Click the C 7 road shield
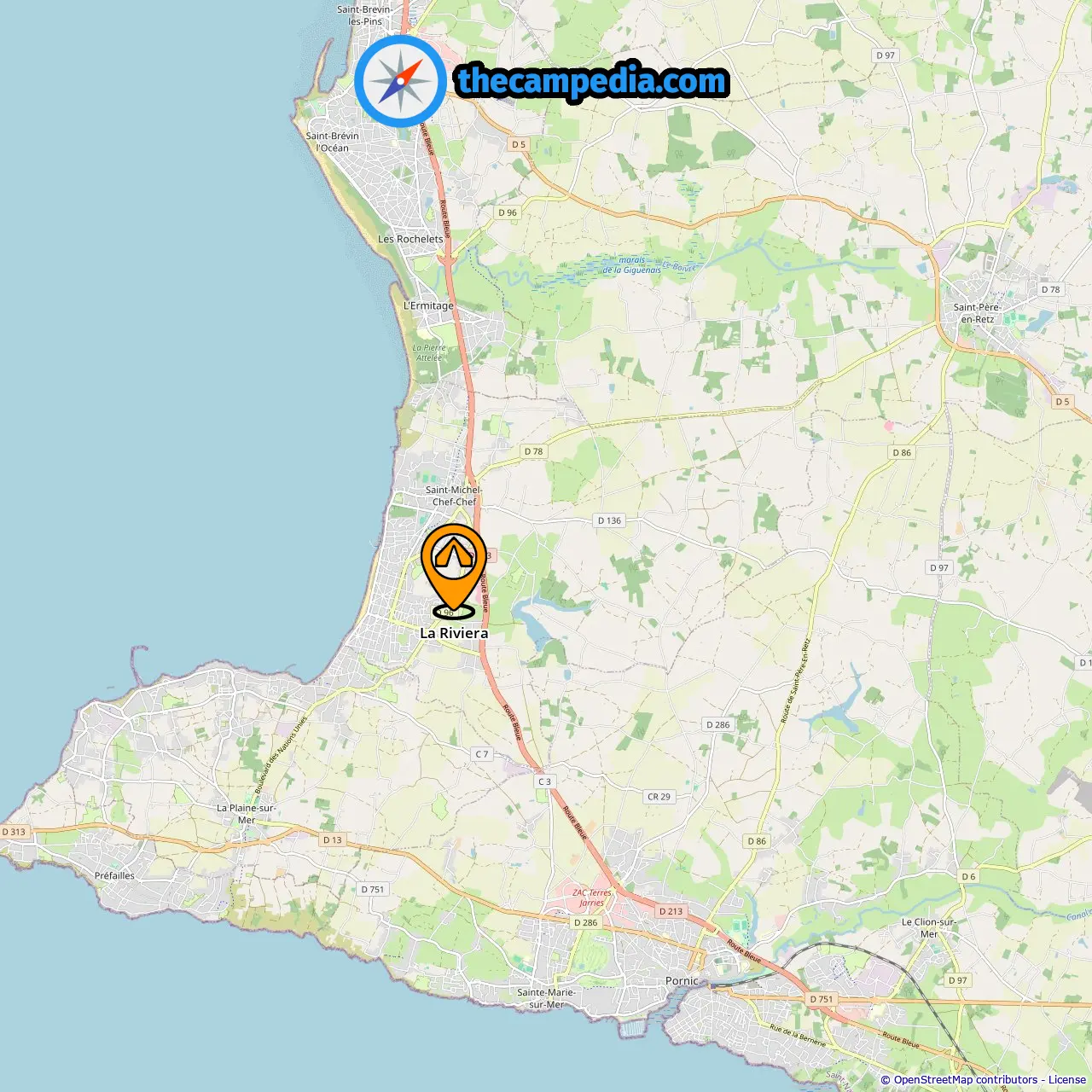The width and height of the screenshot is (1092, 1092). tap(482, 754)
